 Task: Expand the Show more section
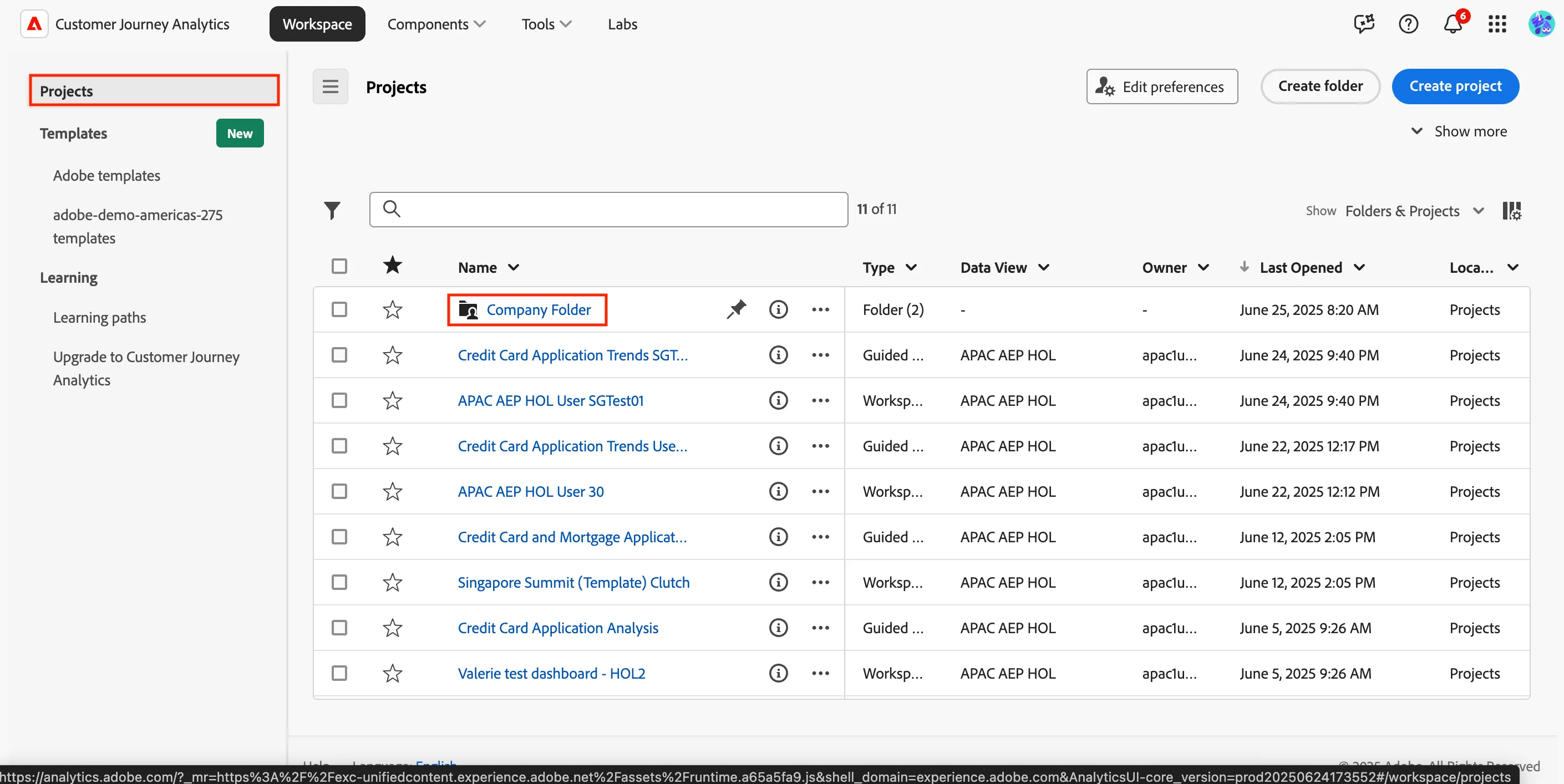[1459, 131]
